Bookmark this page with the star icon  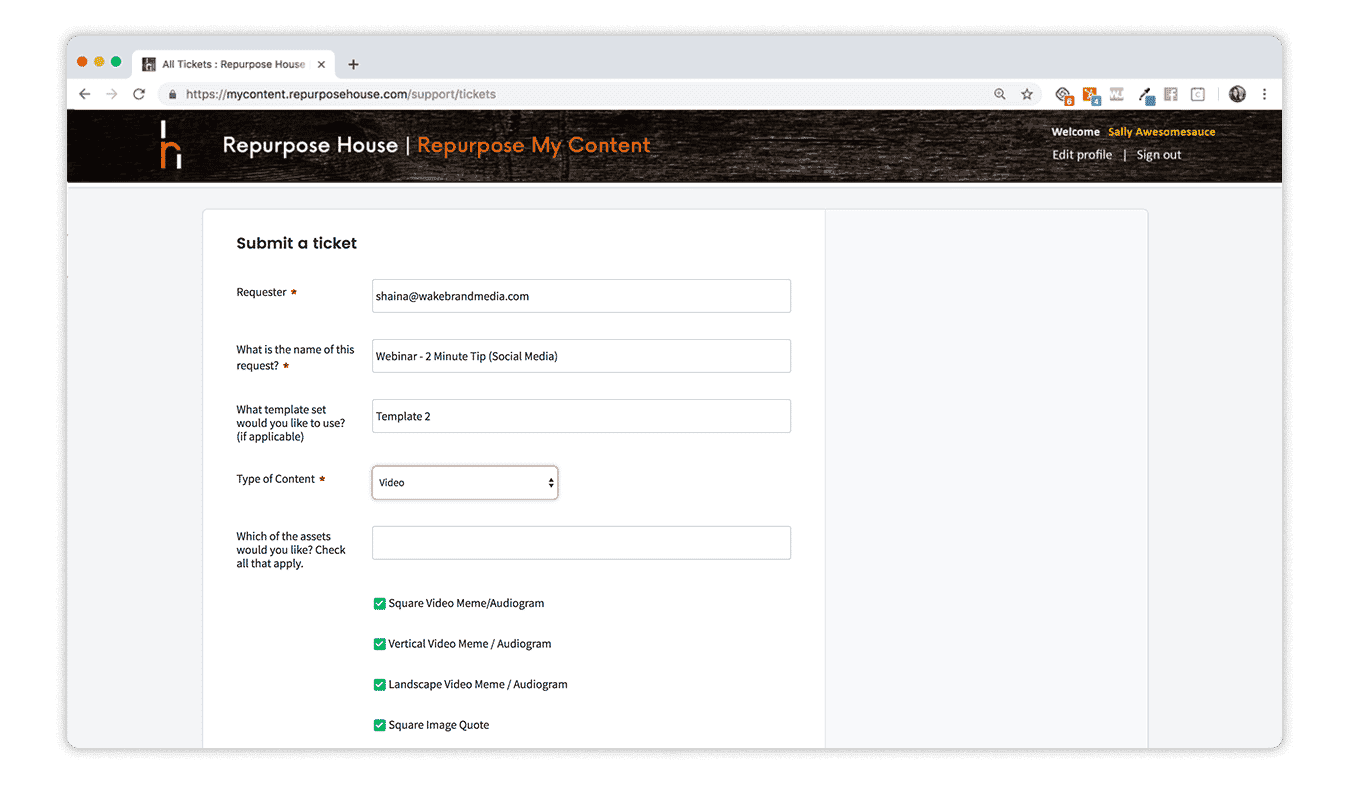(1026, 94)
